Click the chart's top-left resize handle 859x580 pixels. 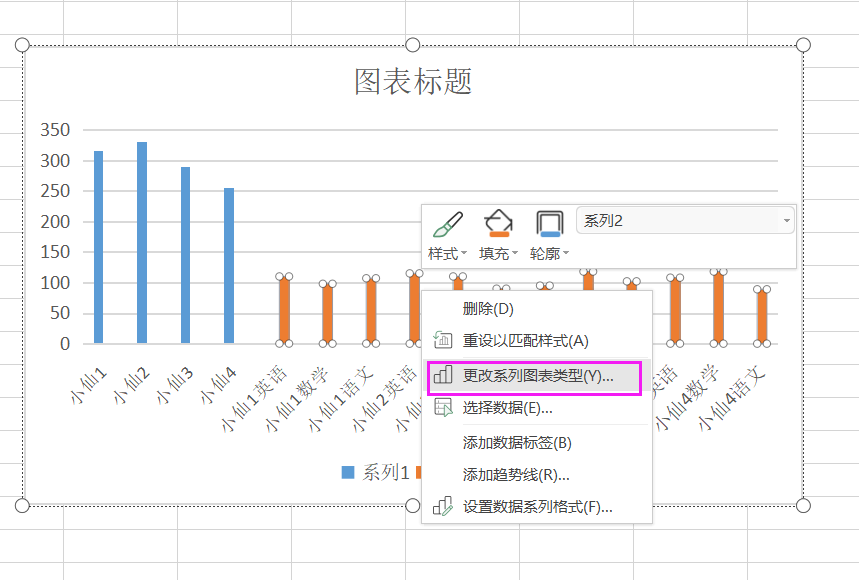[x=22, y=45]
